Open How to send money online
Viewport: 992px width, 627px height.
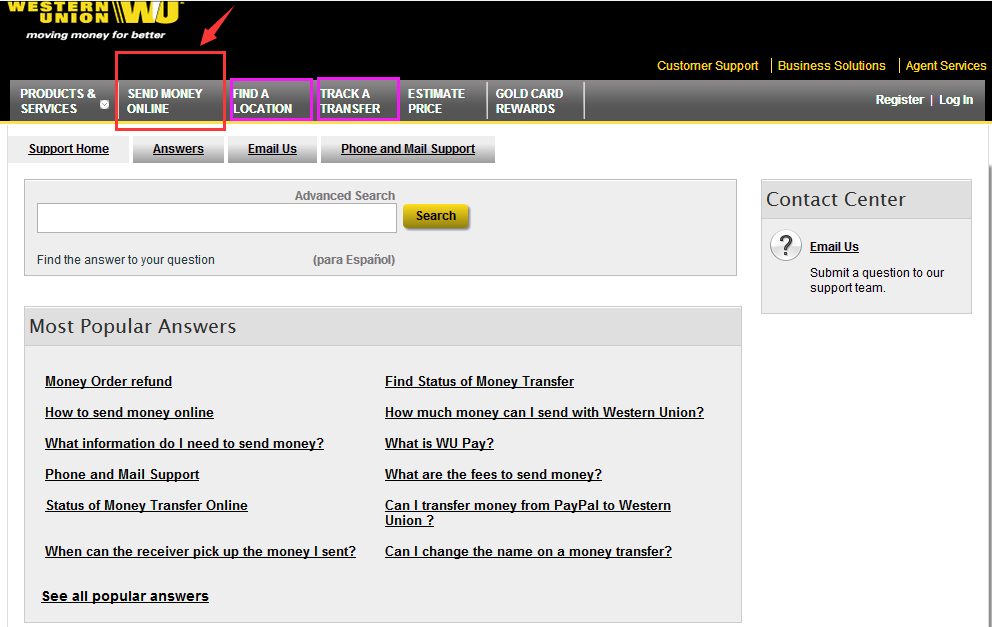(x=129, y=413)
